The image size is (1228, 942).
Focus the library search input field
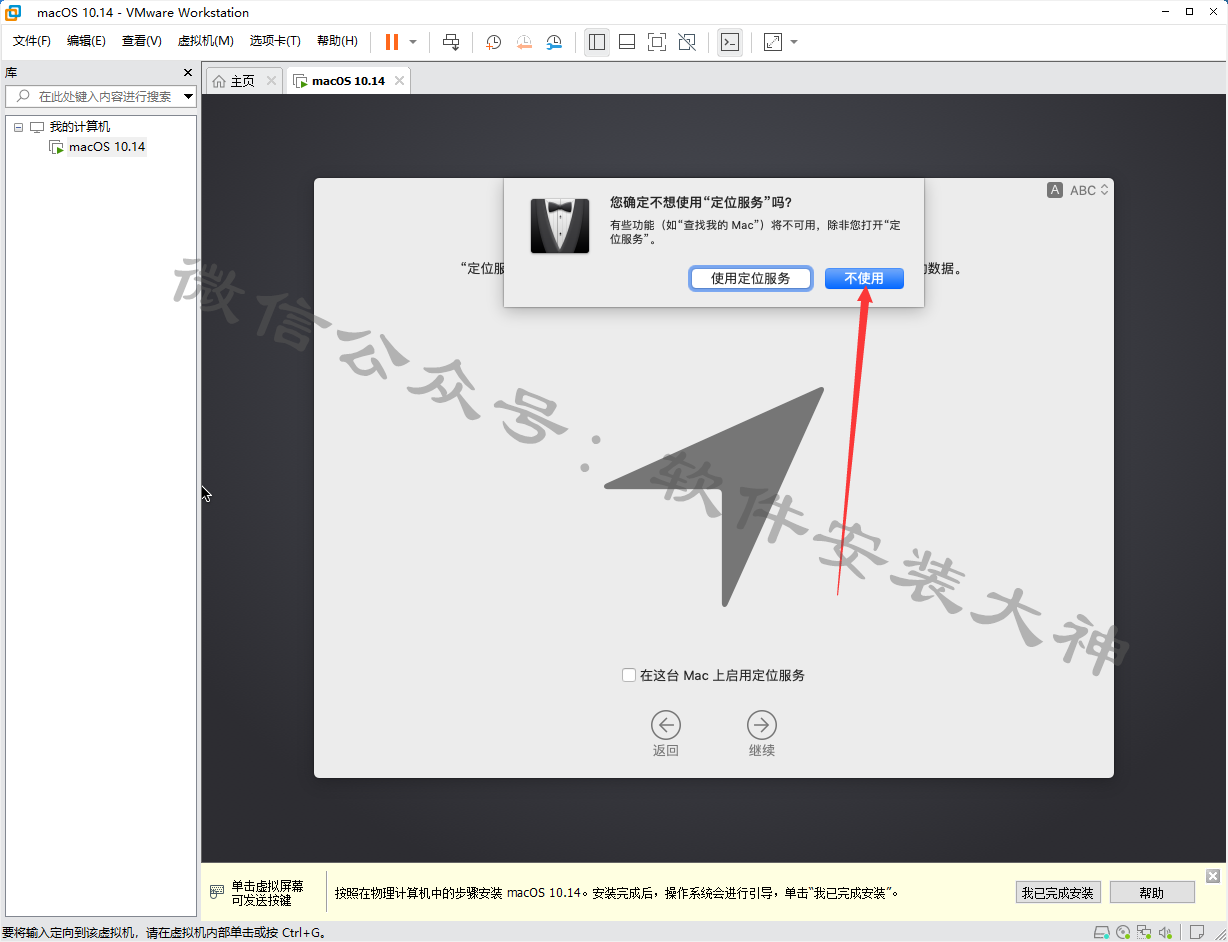101,96
